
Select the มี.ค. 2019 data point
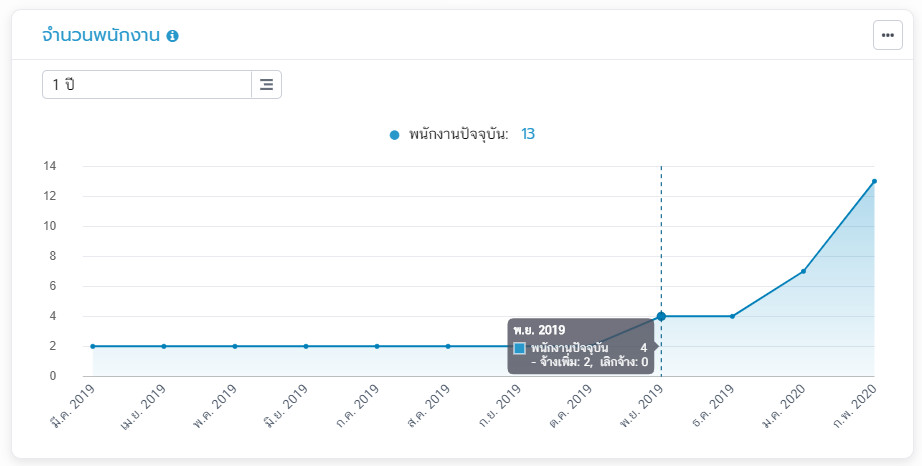point(93,346)
